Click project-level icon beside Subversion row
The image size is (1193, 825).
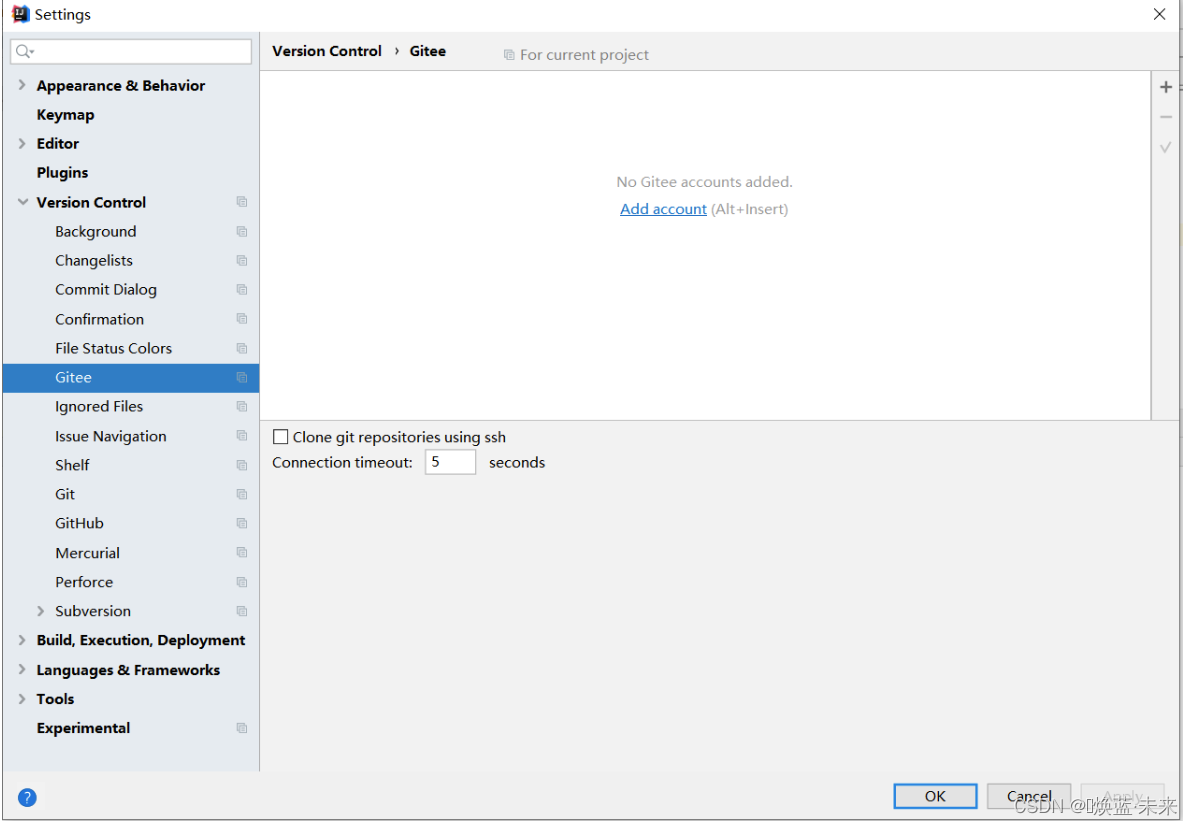click(x=242, y=611)
